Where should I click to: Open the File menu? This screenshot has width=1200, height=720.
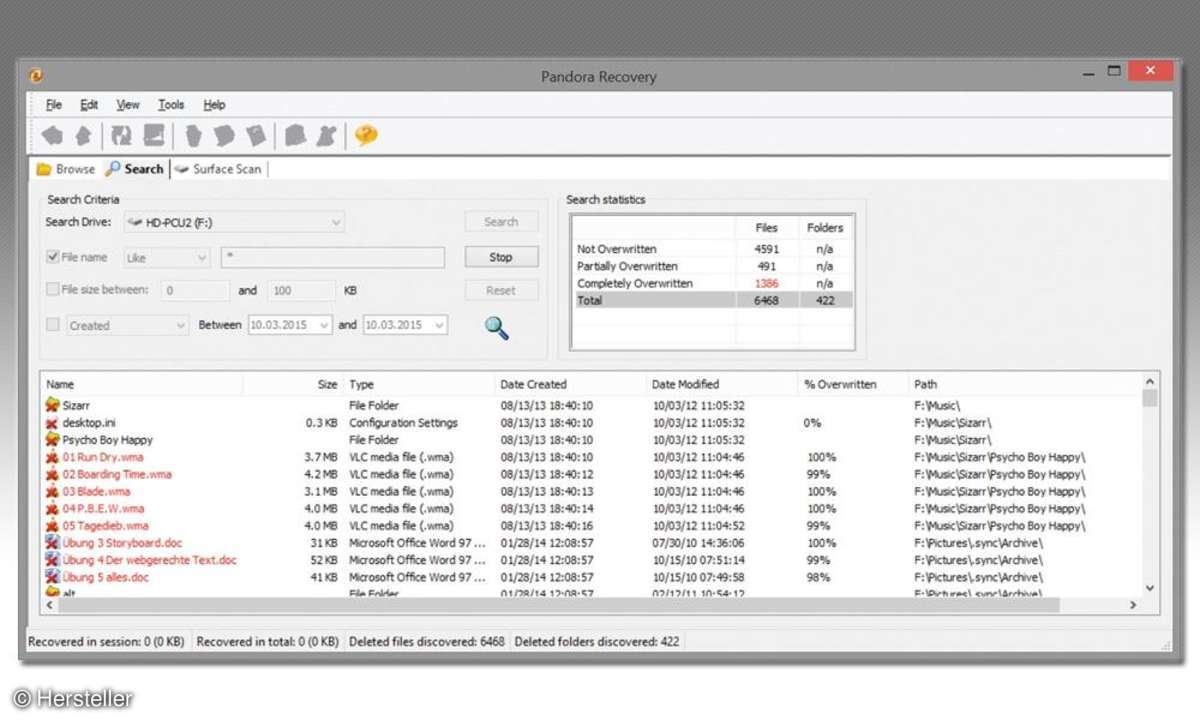pos(54,105)
